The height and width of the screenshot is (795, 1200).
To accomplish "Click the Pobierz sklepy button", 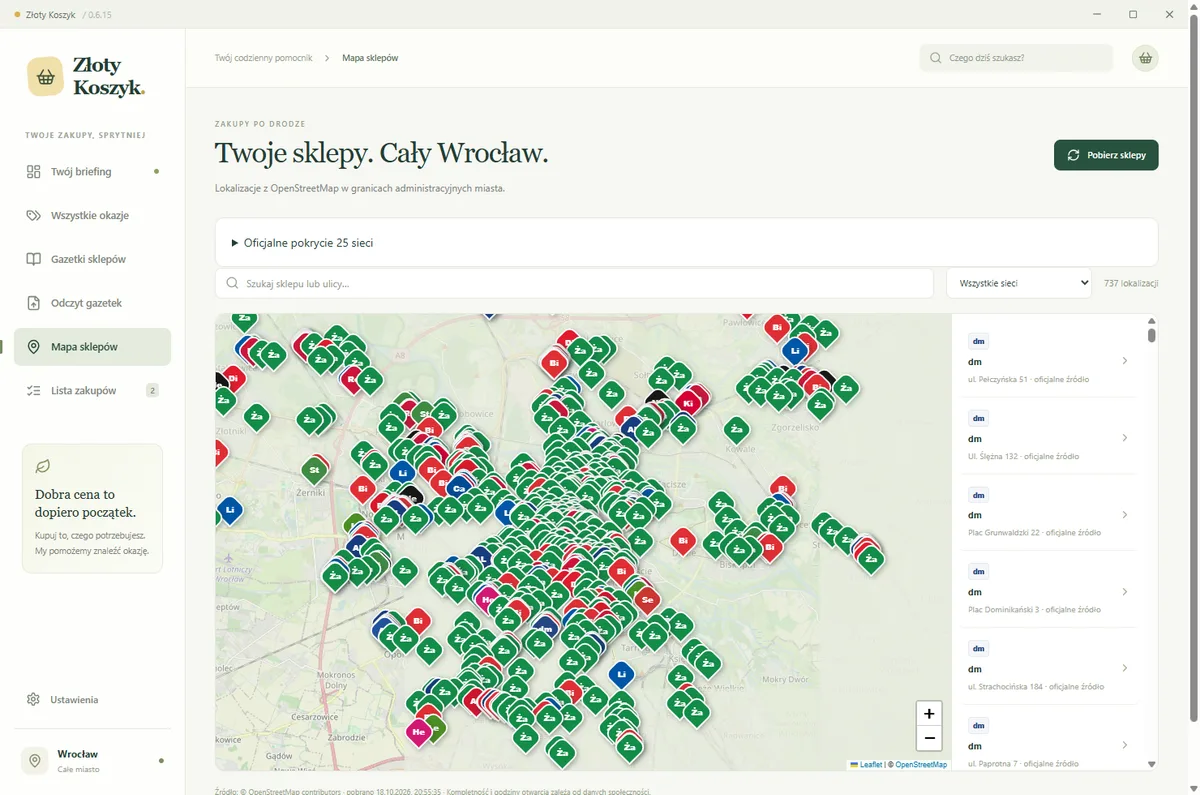I will coord(1106,155).
